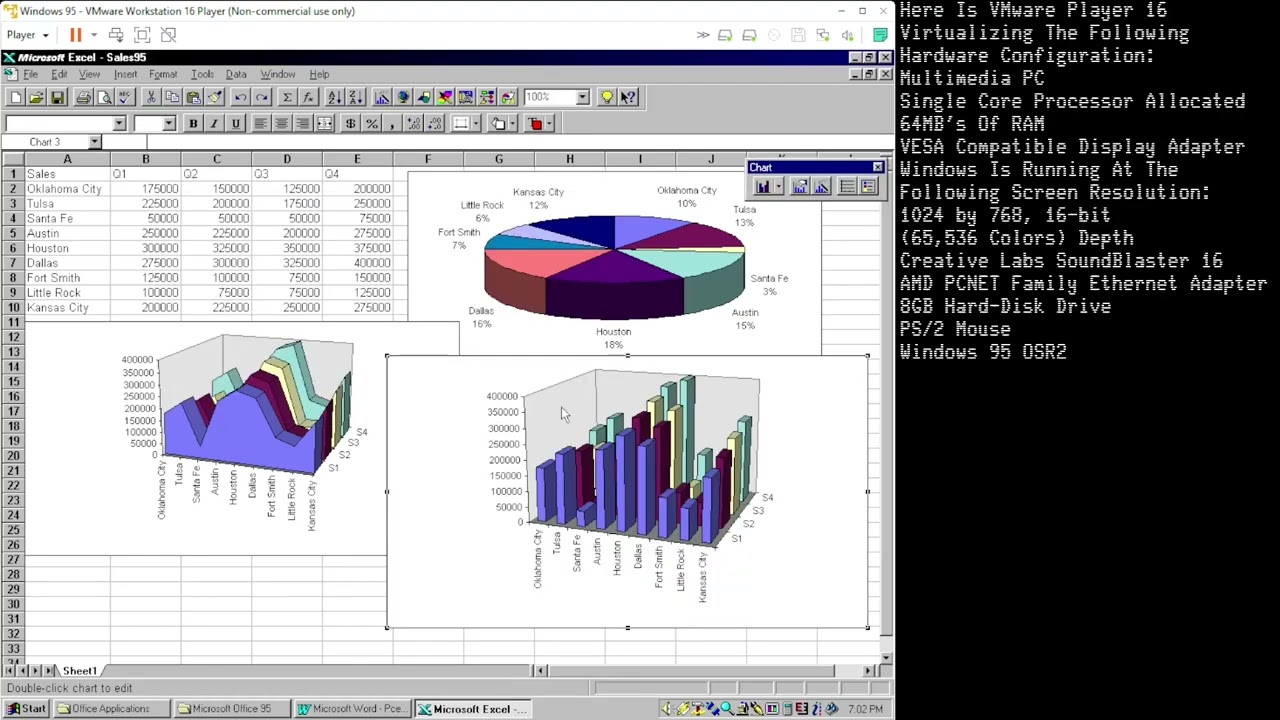Run the spelling check (ABC) tool
Screen dimensions: 1280x720
click(x=125, y=97)
